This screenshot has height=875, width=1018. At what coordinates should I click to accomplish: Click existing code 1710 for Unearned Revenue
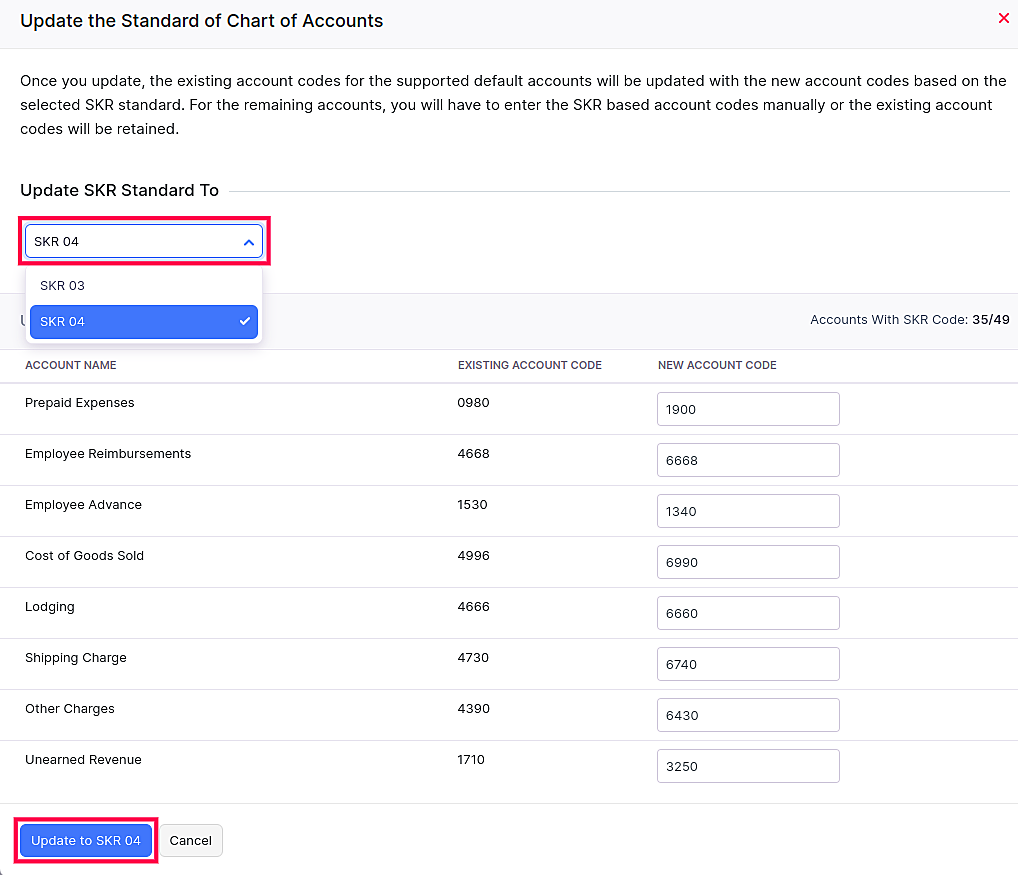pyautogui.click(x=471, y=760)
